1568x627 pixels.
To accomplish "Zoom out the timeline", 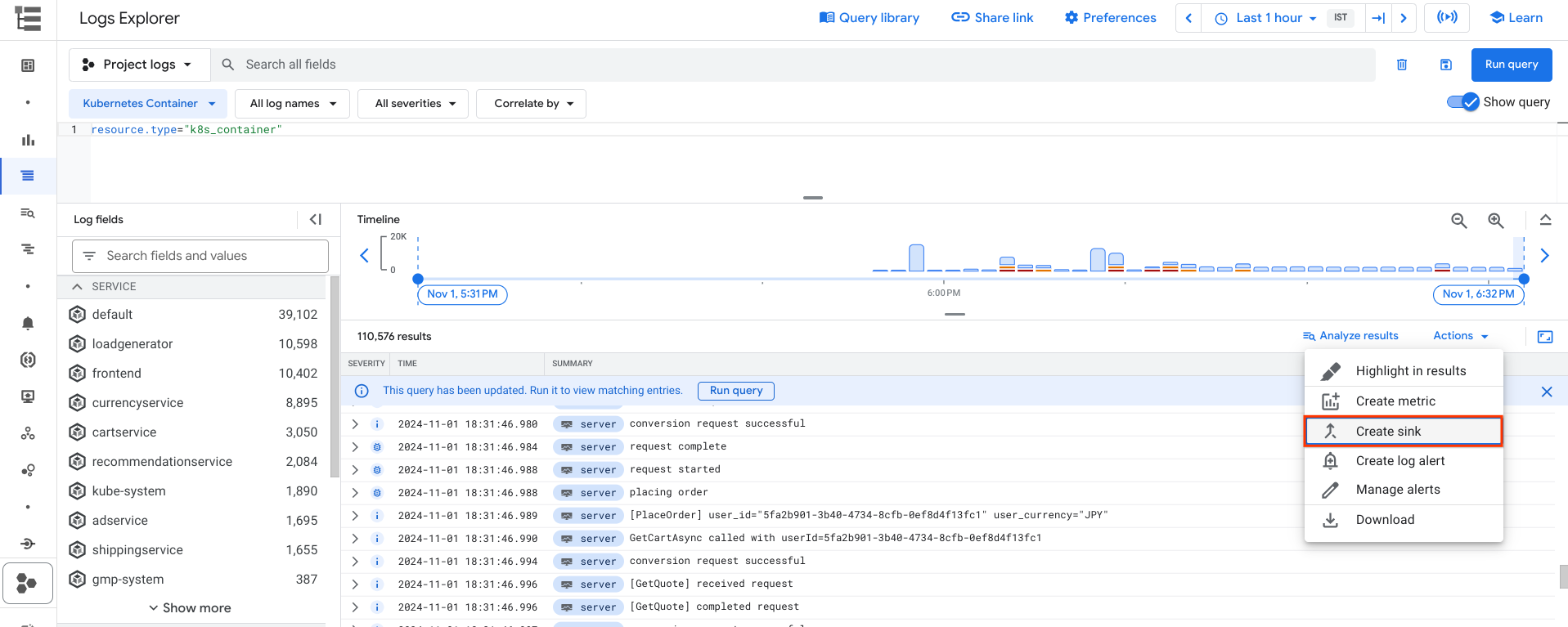I will (1459, 221).
